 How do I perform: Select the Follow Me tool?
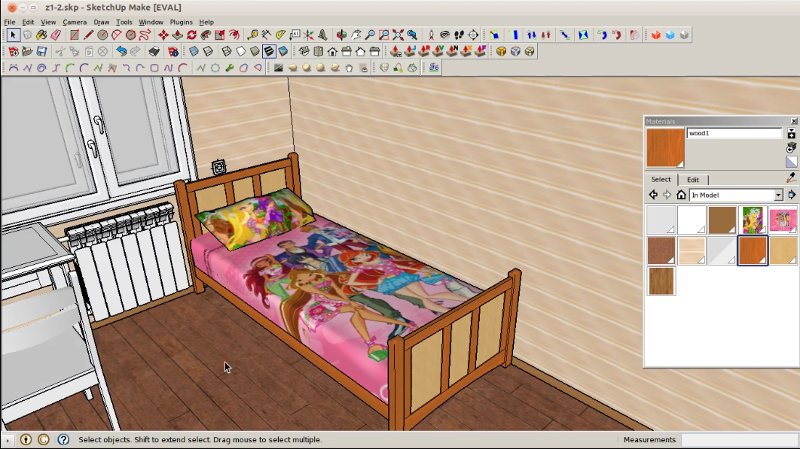click(206, 35)
